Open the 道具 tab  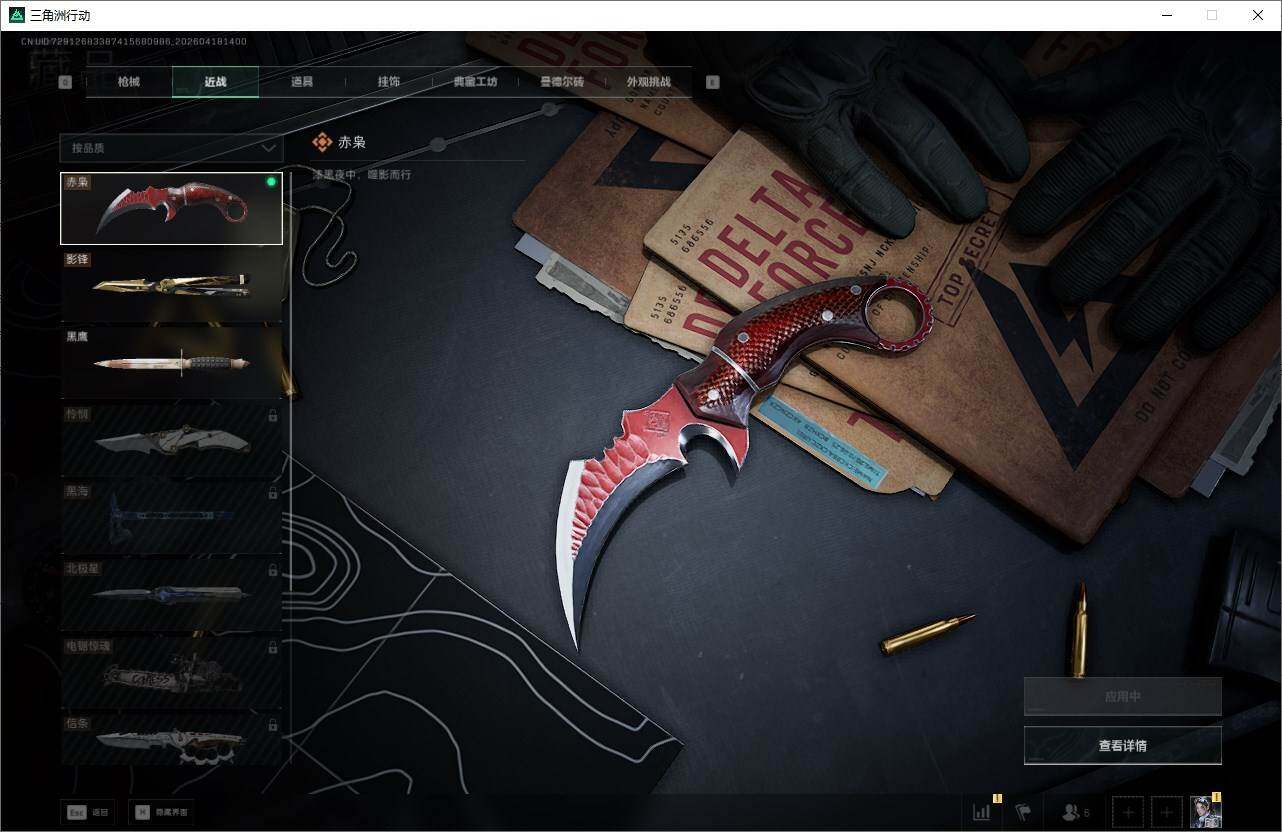tap(302, 82)
